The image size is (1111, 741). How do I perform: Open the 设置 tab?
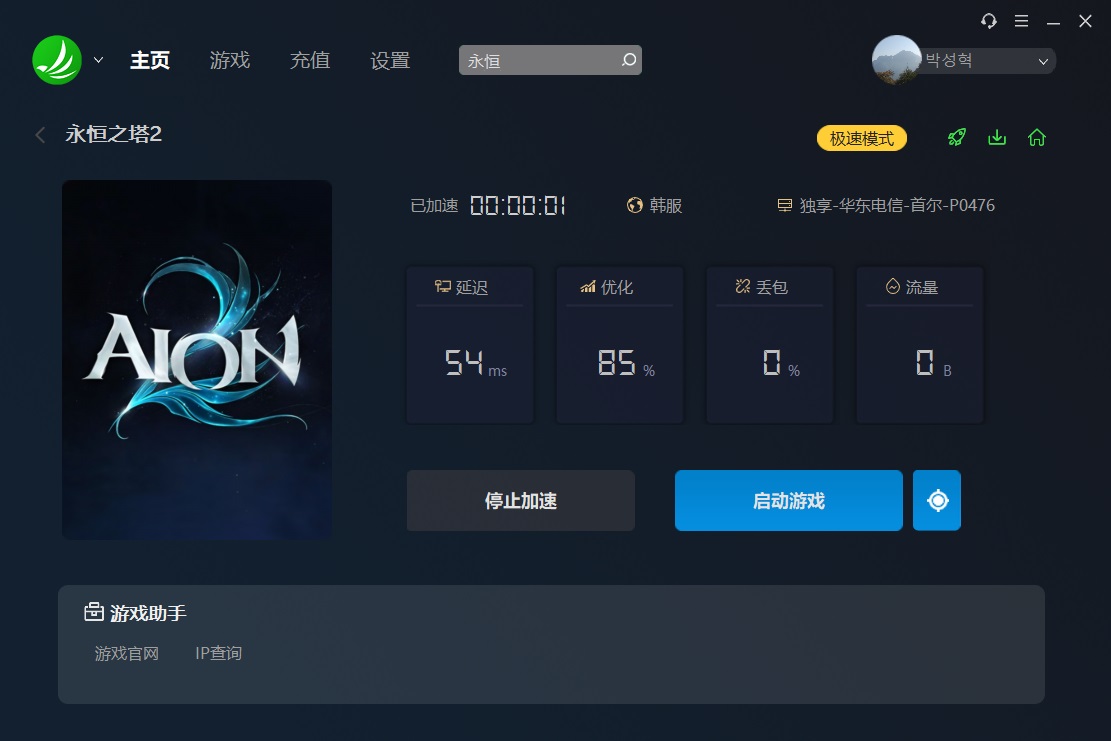click(x=390, y=60)
